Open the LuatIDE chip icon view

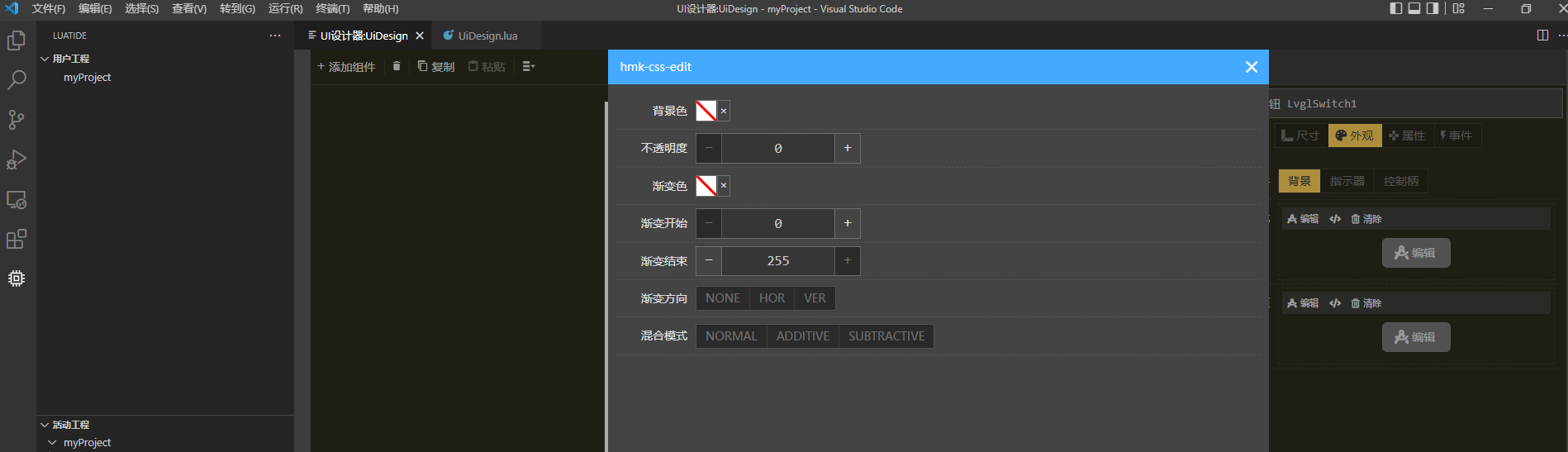(x=17, y=278)
